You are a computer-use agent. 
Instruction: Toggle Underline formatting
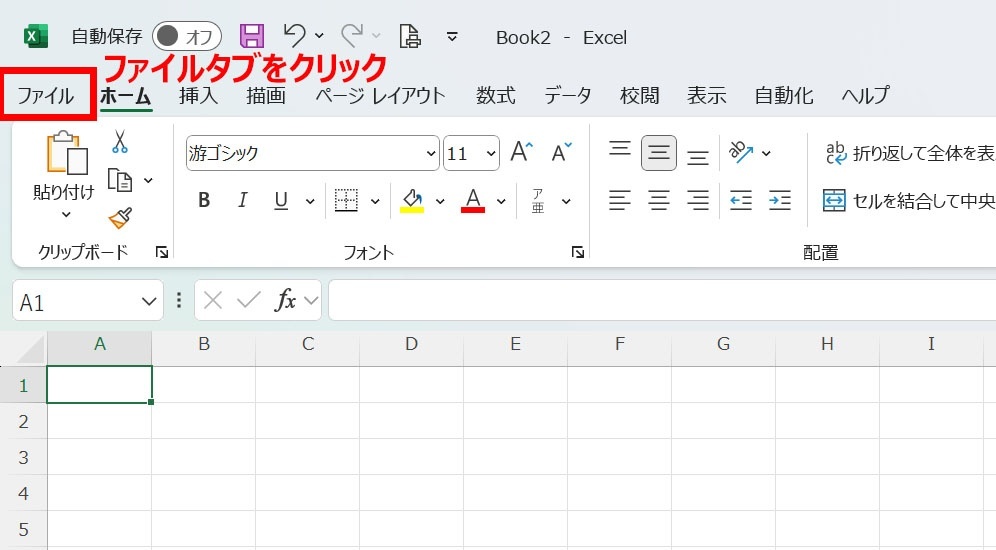[x=281, y=201]
